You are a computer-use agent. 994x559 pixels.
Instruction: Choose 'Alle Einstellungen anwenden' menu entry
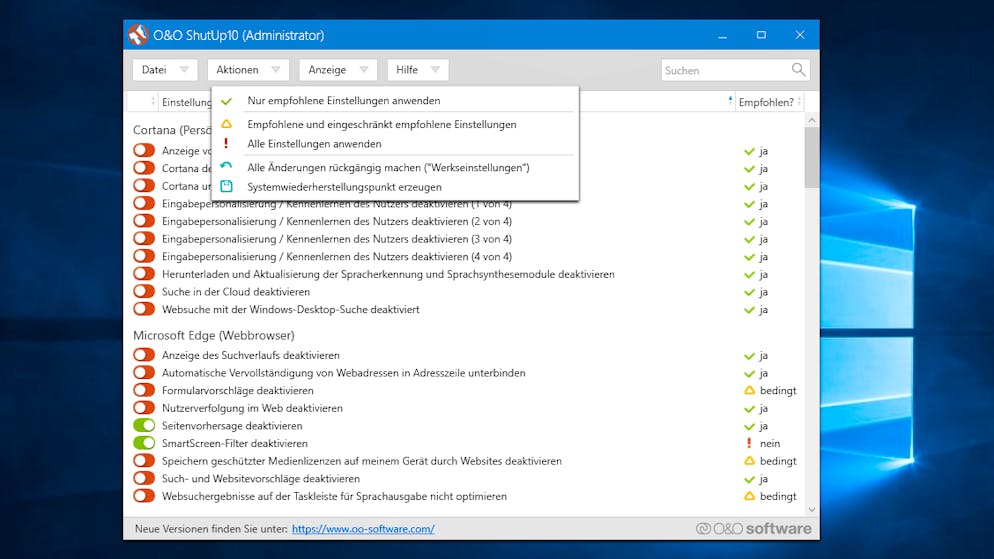click(395, 144)
